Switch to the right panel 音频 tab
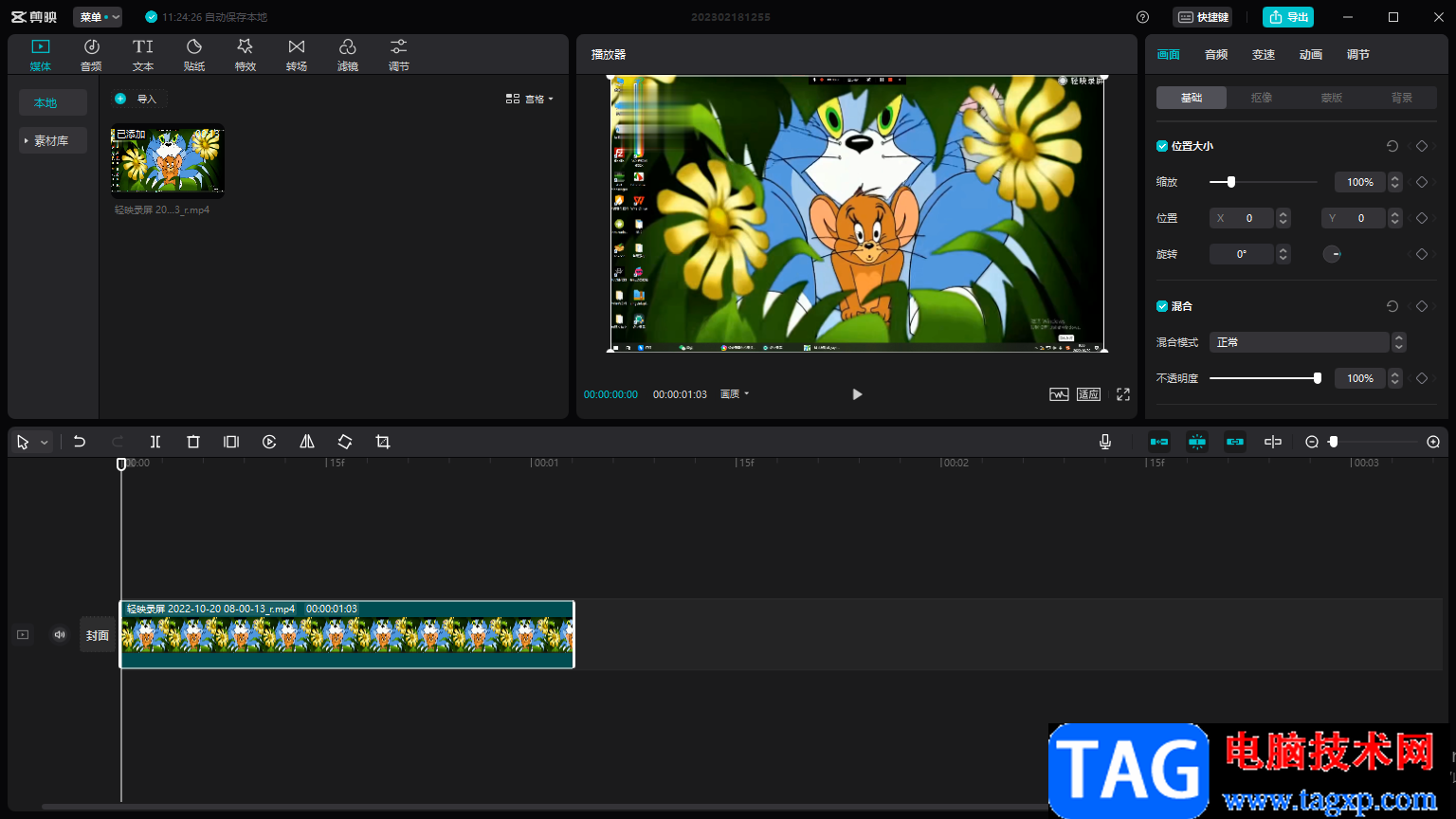 1216,55
